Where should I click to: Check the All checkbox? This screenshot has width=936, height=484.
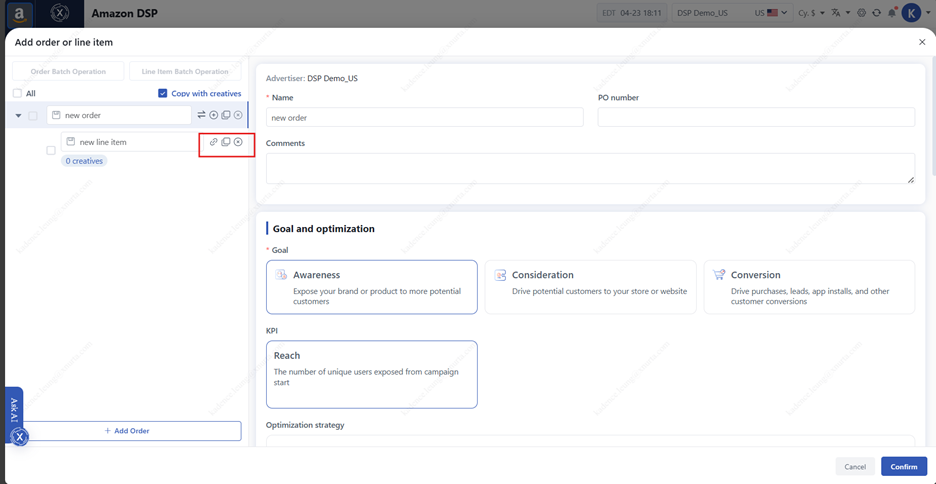17,93
